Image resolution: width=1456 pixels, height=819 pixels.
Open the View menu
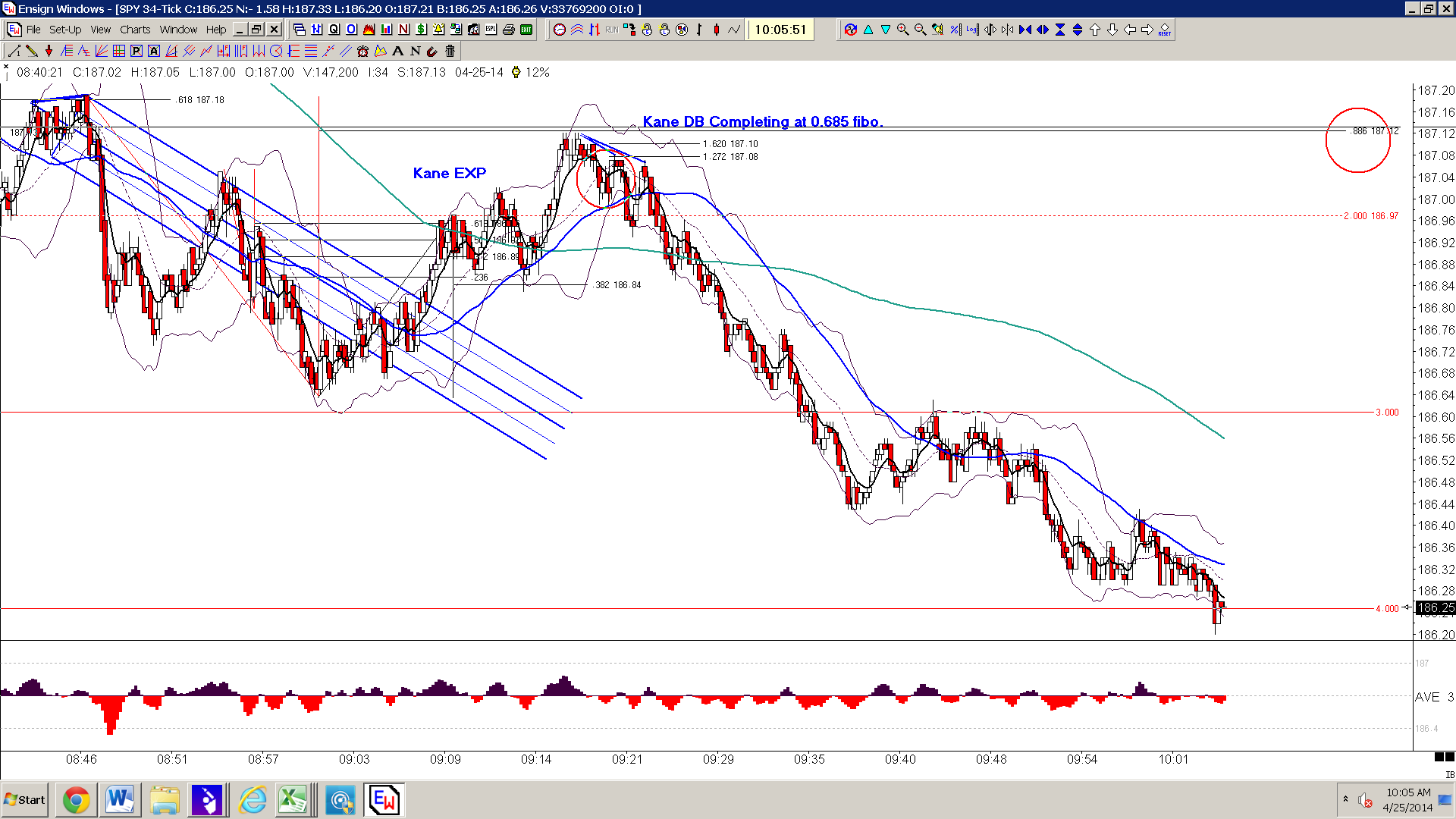[101, 30]
